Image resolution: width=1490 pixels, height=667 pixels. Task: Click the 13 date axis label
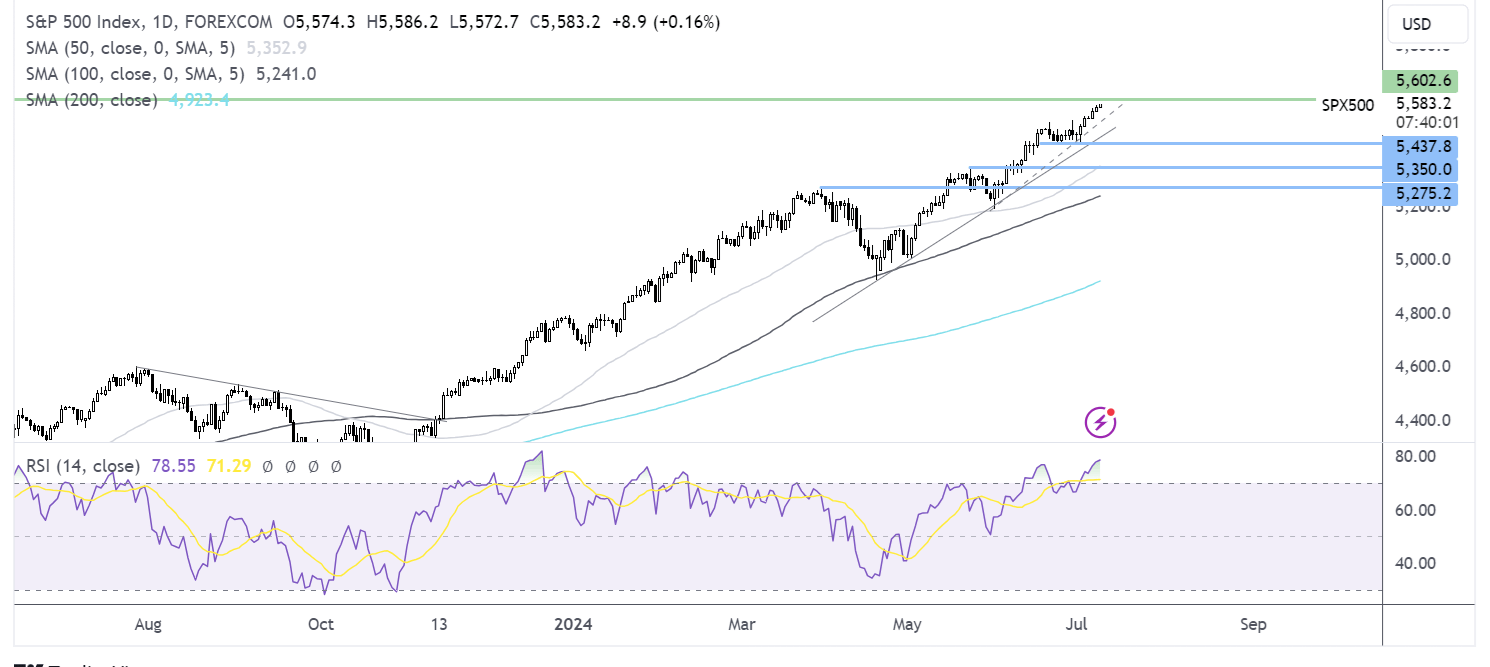pos(439,624)
